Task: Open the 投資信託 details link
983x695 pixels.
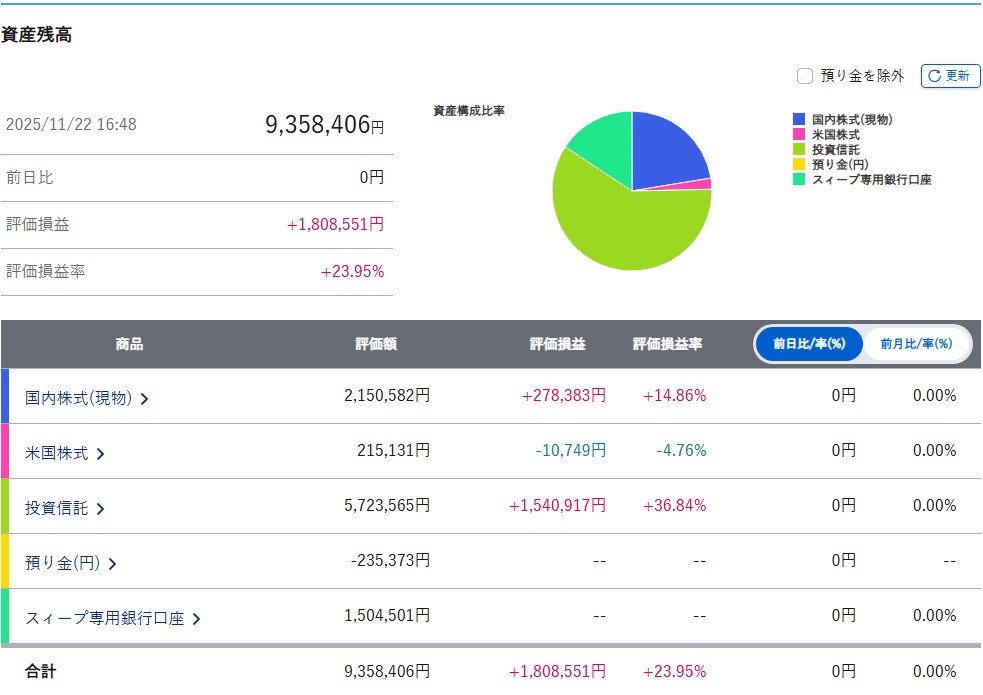Action: point(56,508)
